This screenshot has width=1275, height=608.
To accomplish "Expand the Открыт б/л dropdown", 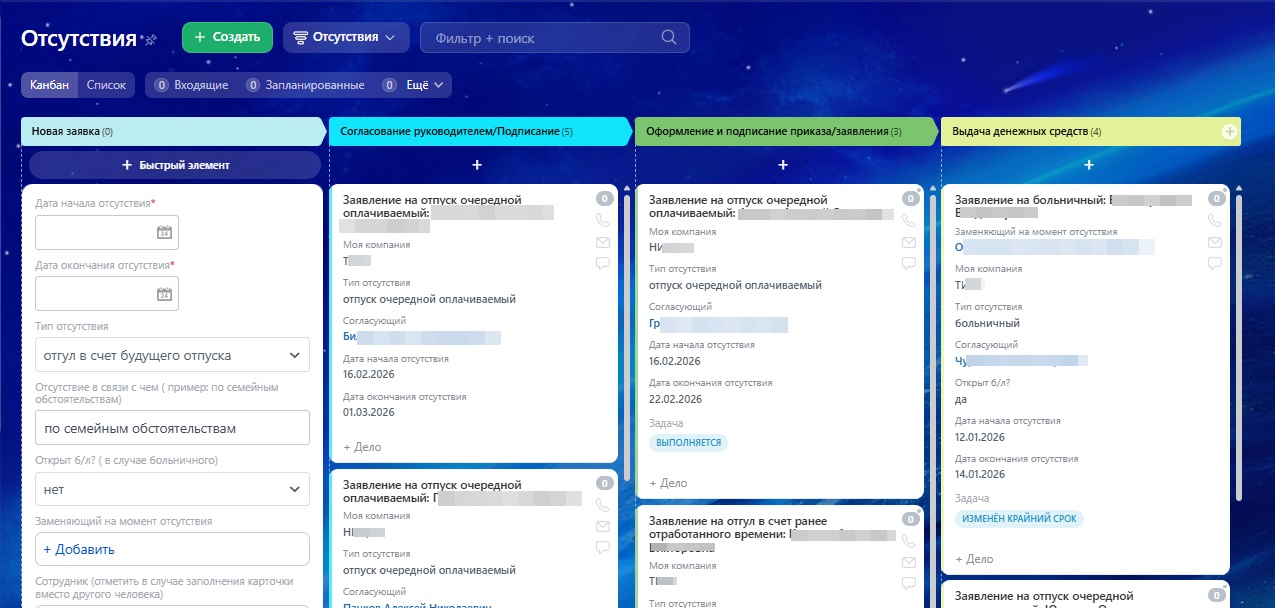I will [x=171, y=490].
